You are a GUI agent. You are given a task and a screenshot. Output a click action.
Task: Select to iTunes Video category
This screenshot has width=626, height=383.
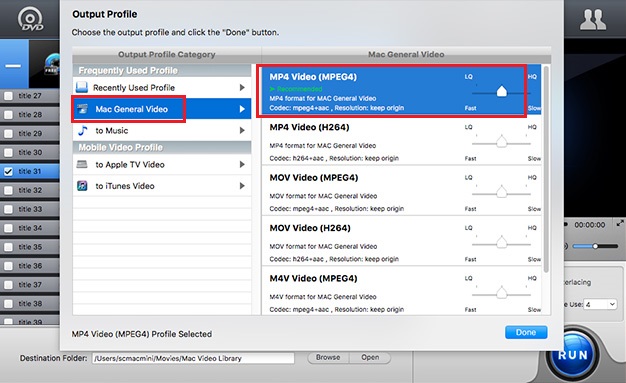pos(162,186)
